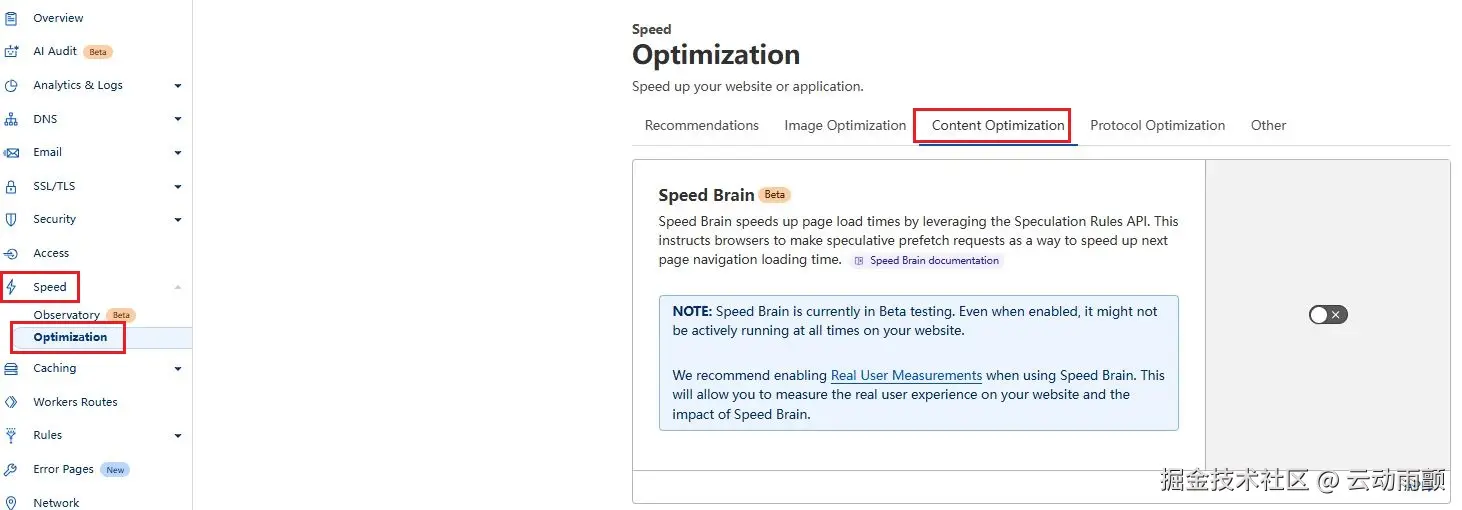Viewport: 1462px width, 510px height.
Task: Click the Email envelope icon
Action: [x=11, y=153]
